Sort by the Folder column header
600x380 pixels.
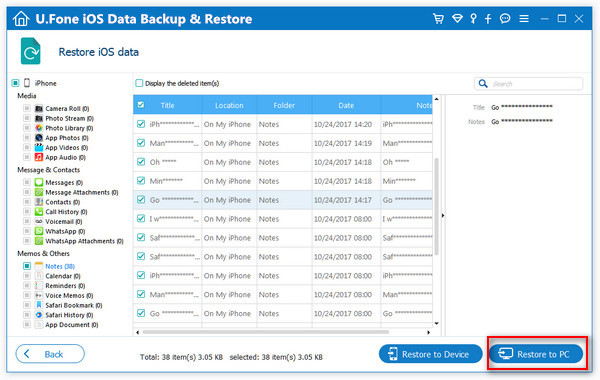point(284,105)
